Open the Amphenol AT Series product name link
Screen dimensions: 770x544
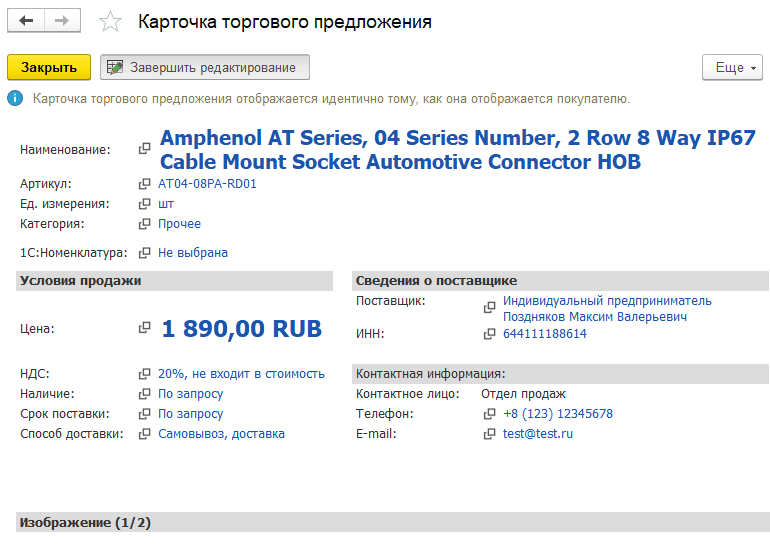coord(457,149)
